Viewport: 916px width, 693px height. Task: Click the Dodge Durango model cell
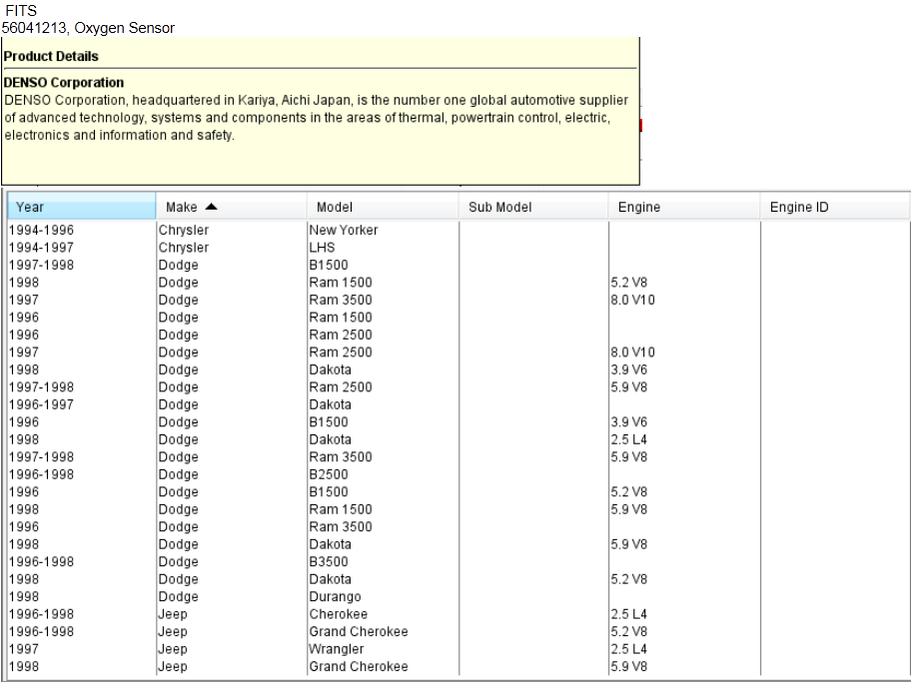(x=334, y=597)
